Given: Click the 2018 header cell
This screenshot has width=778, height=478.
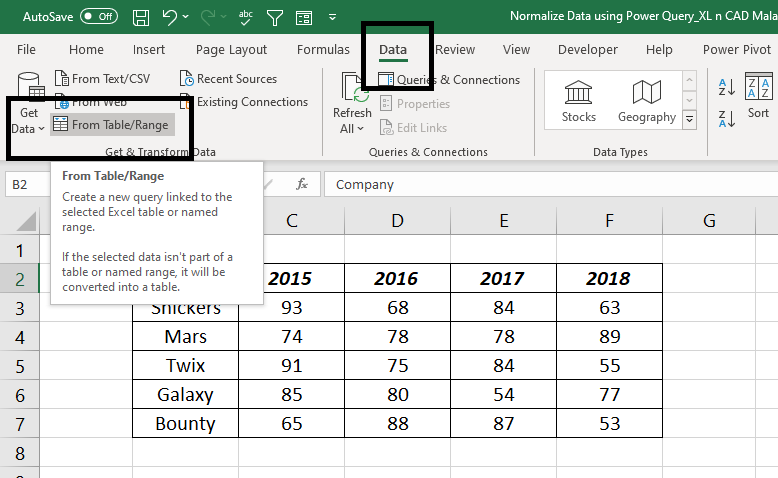Looking at the screenshot, I should [x=609, y=278].
